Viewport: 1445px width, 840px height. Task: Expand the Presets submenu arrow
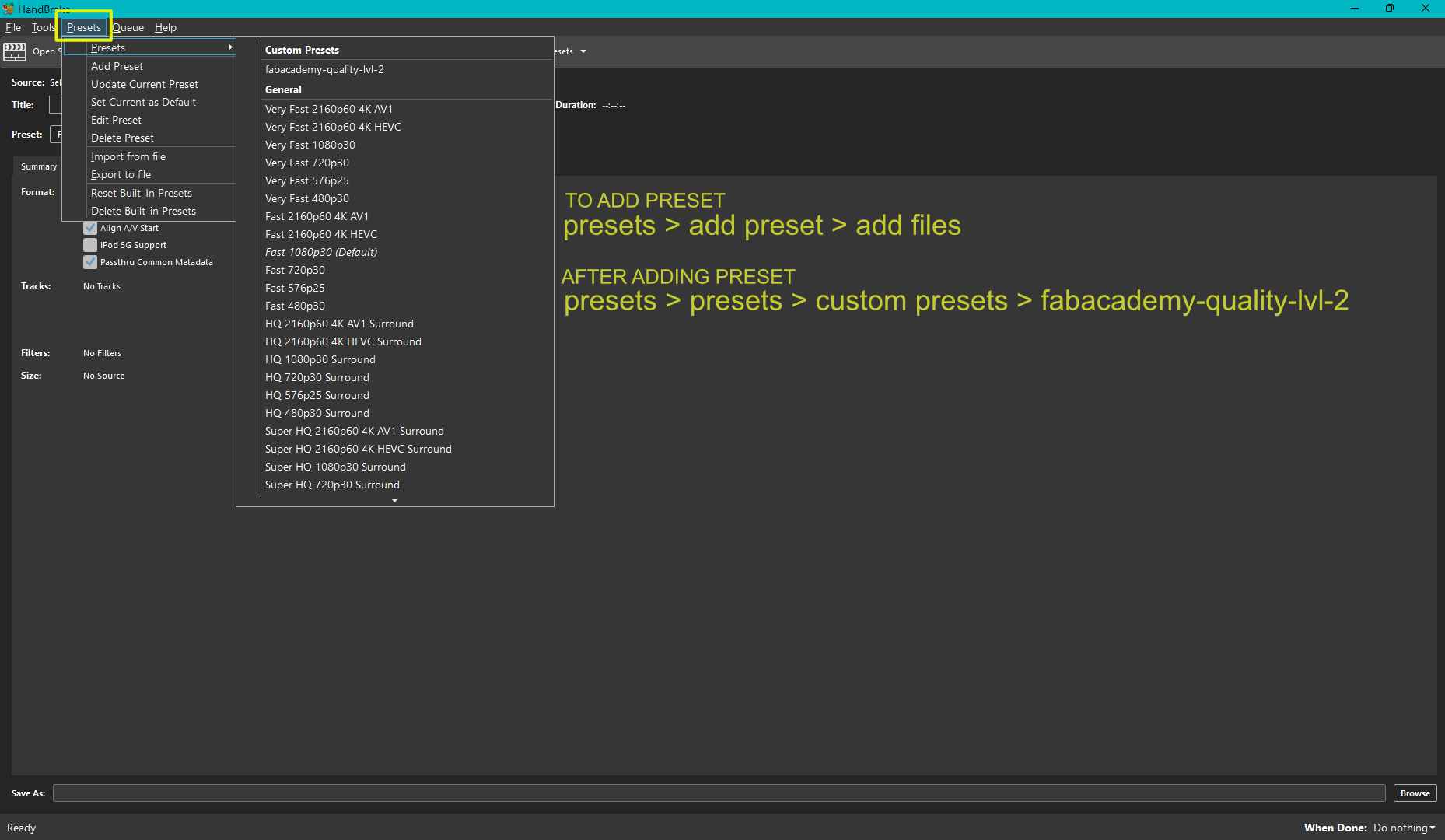click(230, 47)
